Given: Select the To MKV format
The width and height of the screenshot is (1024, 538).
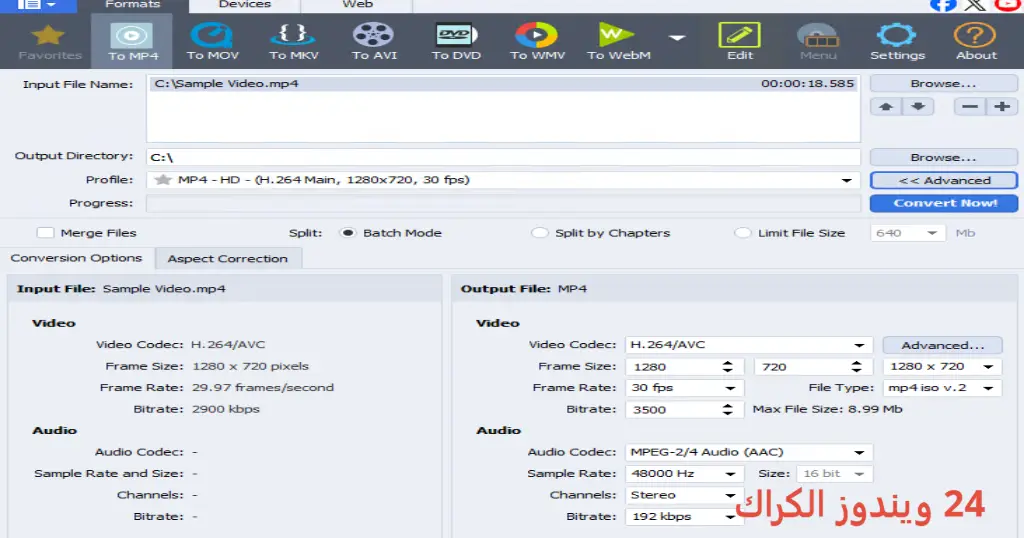Looking at the screenshot, I should pyautogui.click(x=293, y=41).
